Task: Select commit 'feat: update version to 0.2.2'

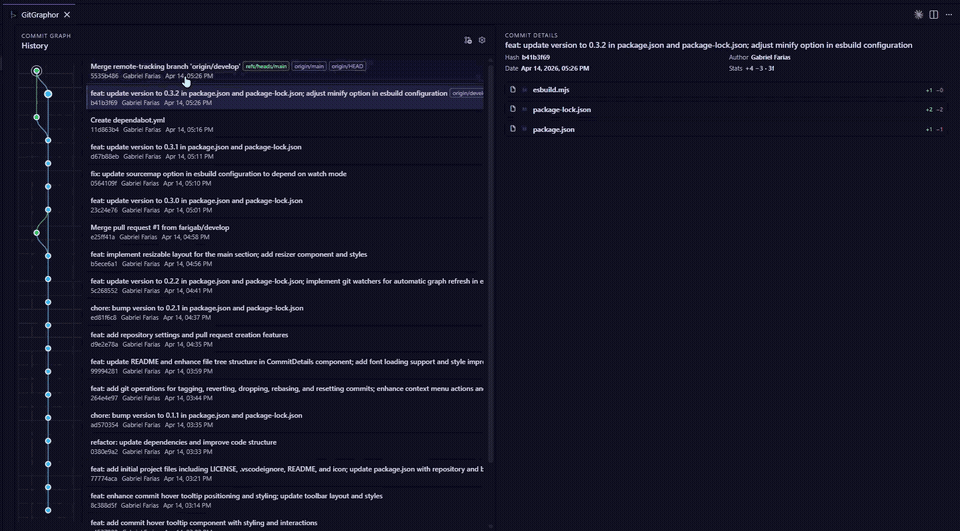Action: [x=285, y=285]
